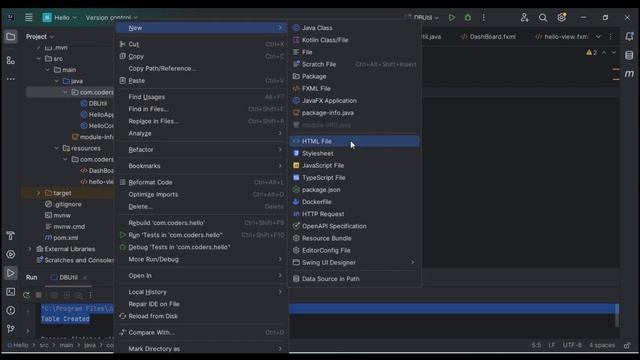Viewport: 640px width, 360px height.
Task: Open Run toolbar more options
Action: coord(90,295)
